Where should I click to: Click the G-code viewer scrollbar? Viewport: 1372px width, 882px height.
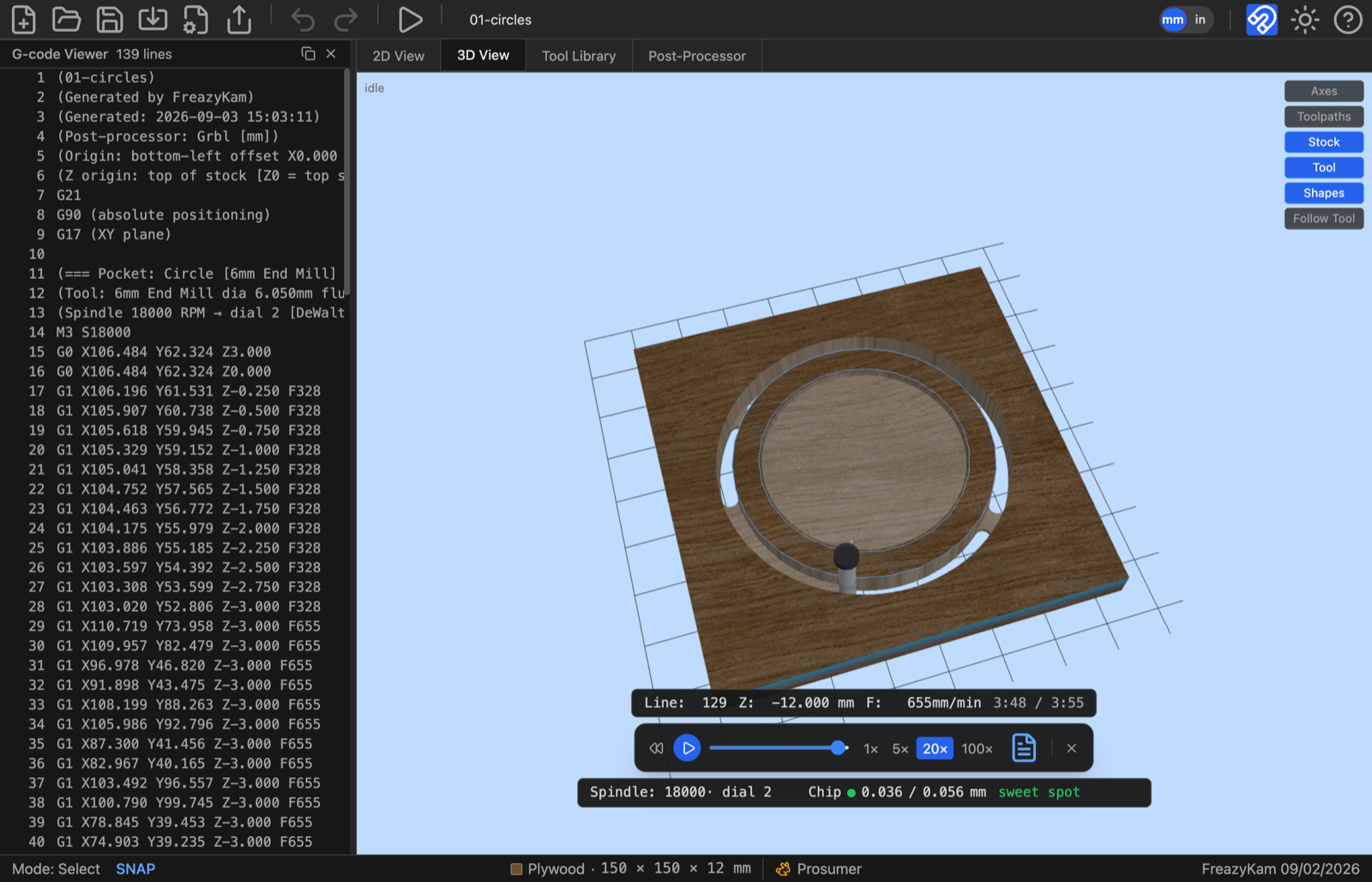click(346, 182)
